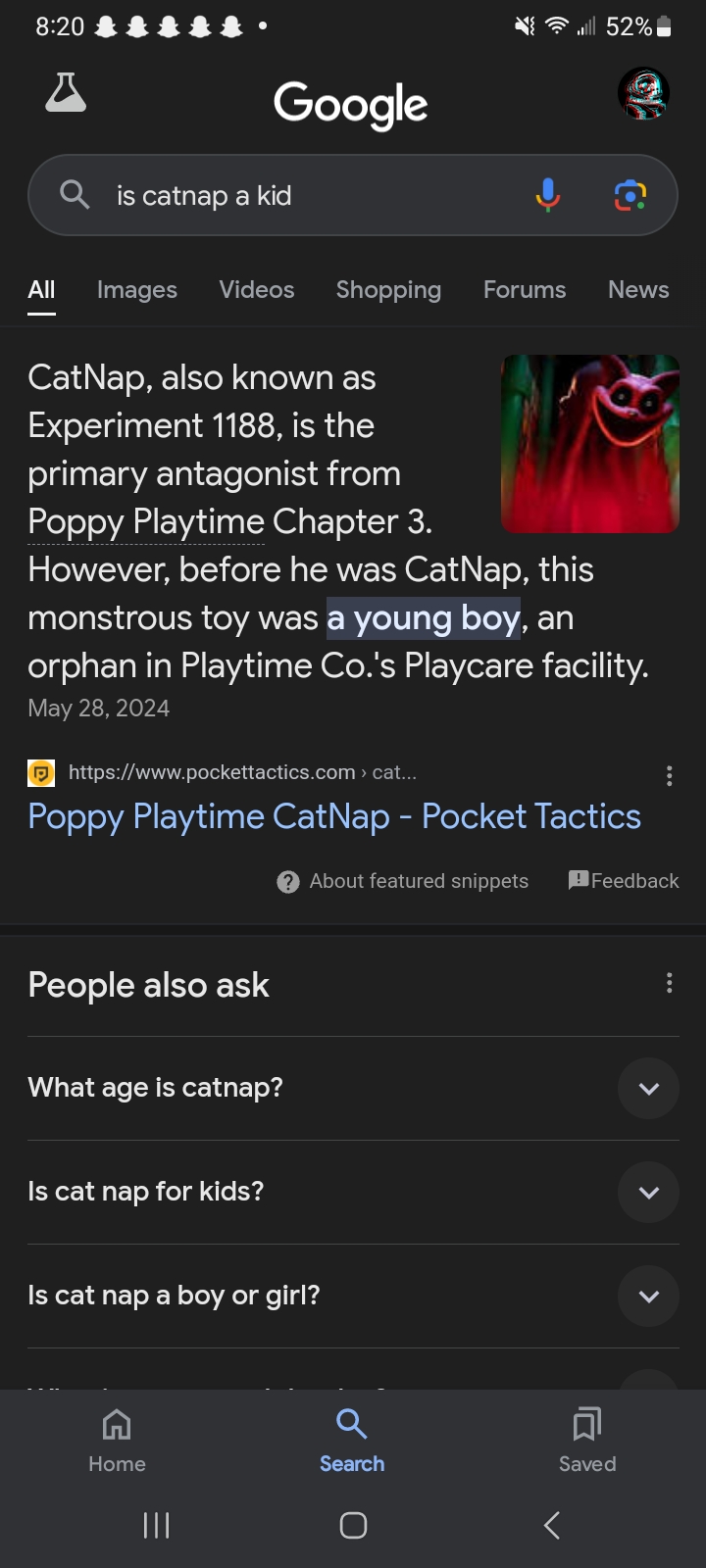
Task: Switch to the Videos tab
Action: (257, 290)
